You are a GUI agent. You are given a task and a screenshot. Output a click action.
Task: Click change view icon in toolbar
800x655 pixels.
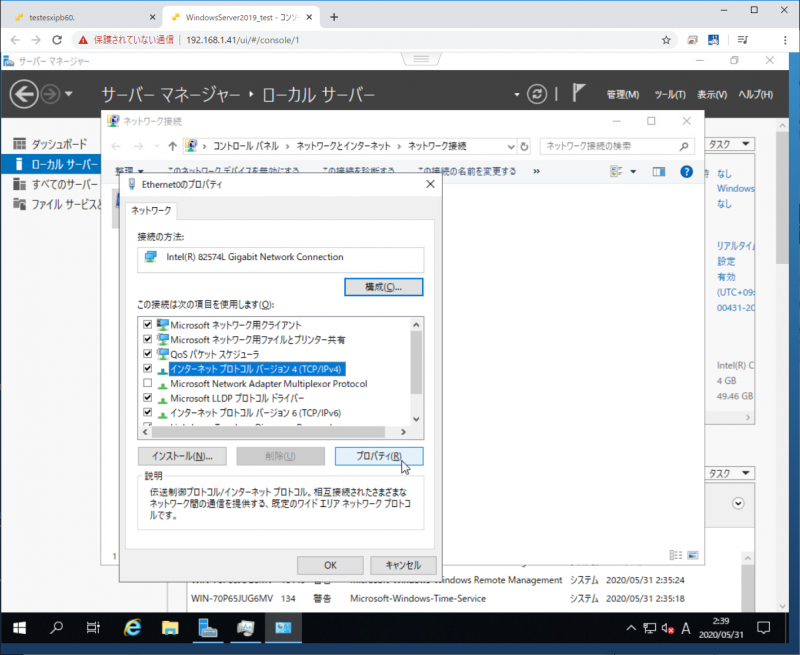pyautogui.click(x=616, y=171)
